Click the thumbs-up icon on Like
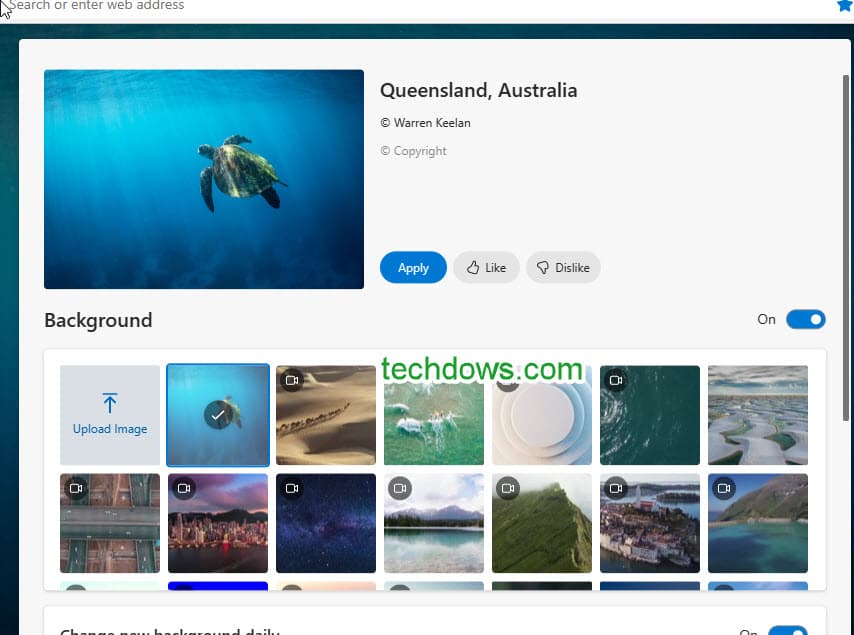Image resolution: width=854 pixels, height=635 pixels. click(x=473, y=268)
